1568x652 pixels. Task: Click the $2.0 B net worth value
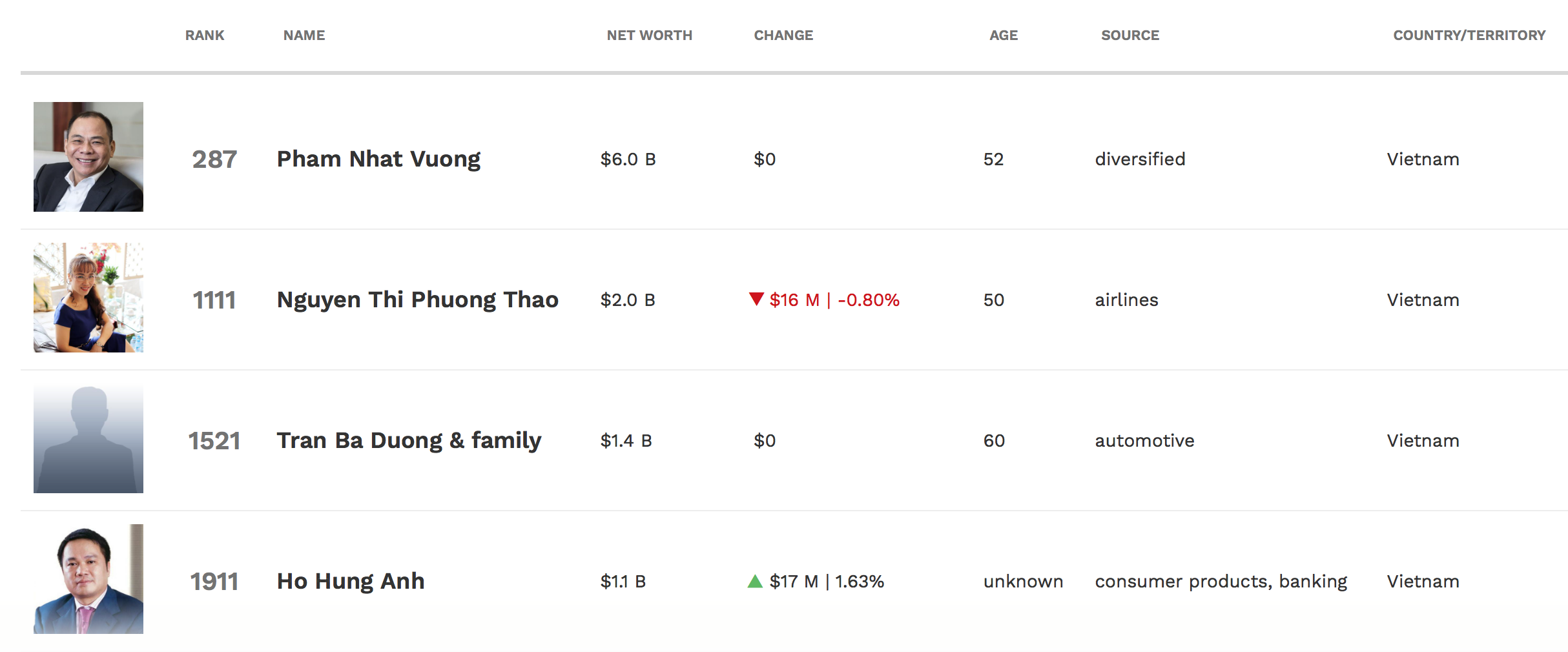click(x=628, y=300)
